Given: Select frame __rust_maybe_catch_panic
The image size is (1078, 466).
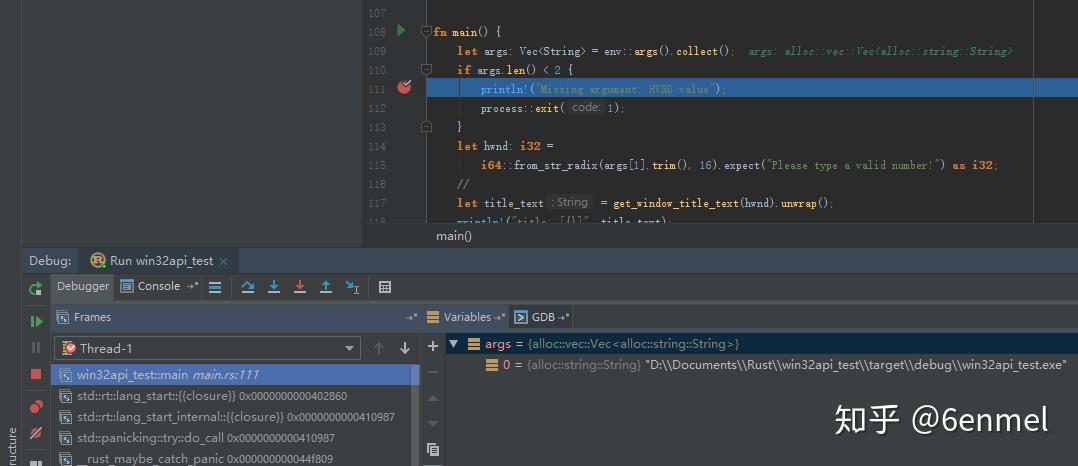Looking at the screenshot, I should point(231,458).
